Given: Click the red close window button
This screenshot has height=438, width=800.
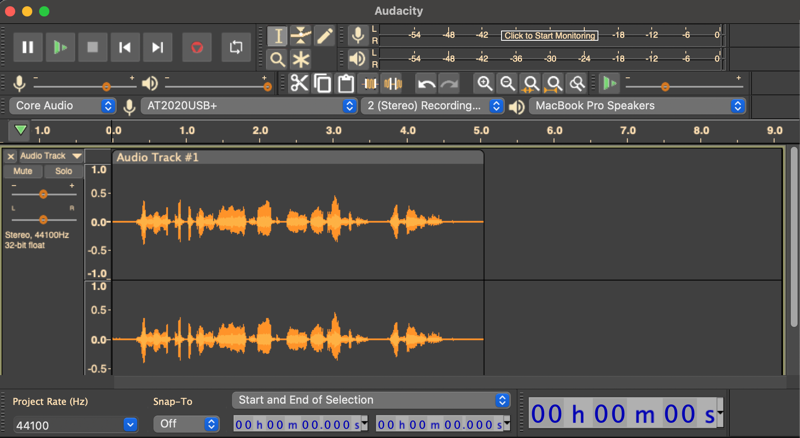Looking at the screenshot, I should 10,11.
